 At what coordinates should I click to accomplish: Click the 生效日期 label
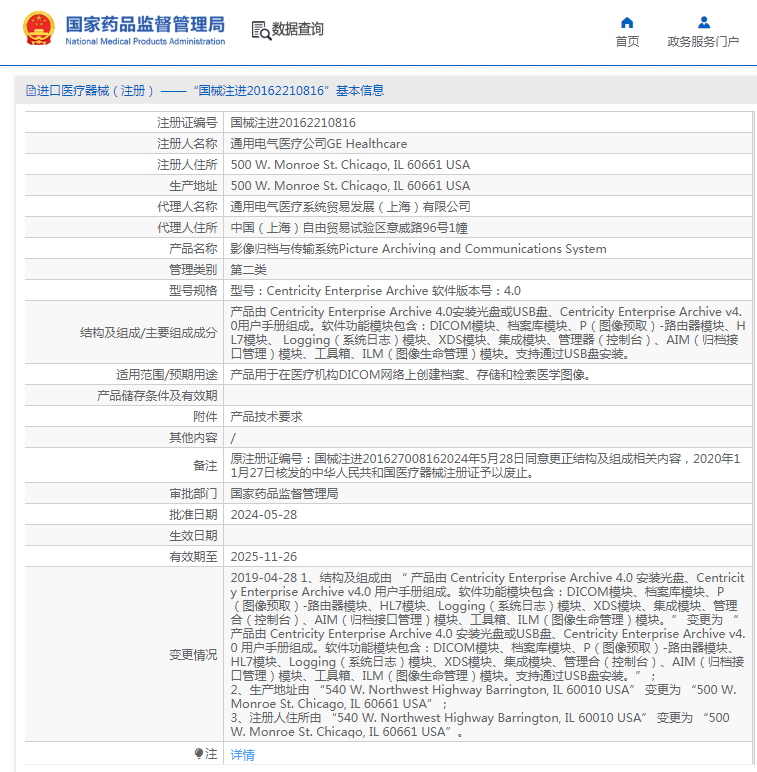[193, 536]
